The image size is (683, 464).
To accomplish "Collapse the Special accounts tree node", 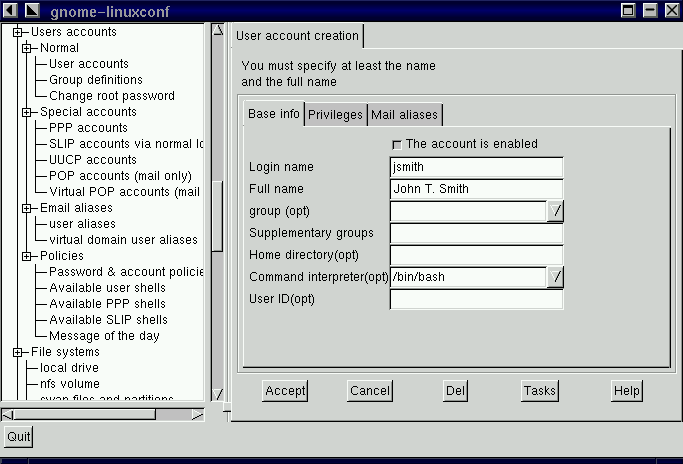I will coord(27,112).
